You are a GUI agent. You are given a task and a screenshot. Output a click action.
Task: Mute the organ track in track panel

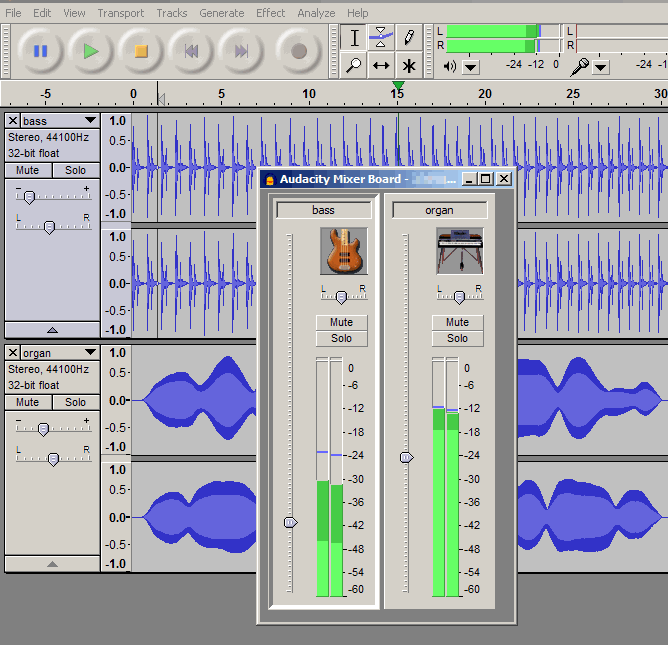click(x=28, y=402)
